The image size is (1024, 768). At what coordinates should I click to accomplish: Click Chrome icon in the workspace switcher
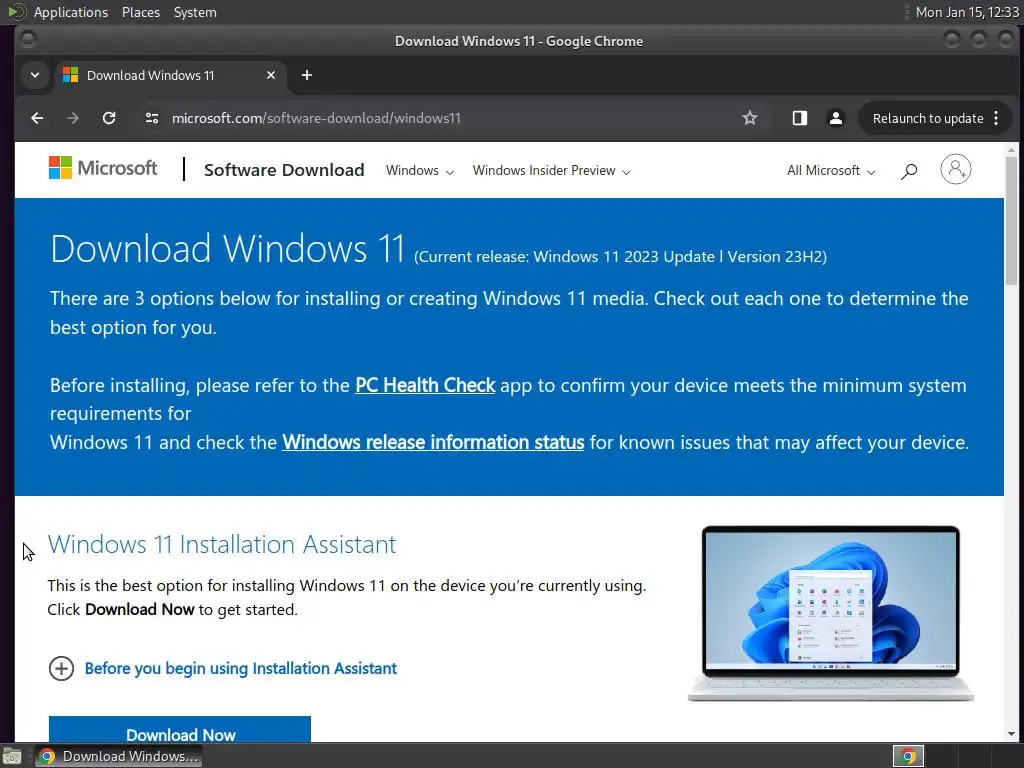pyautogui.click(x=908, y=756)
